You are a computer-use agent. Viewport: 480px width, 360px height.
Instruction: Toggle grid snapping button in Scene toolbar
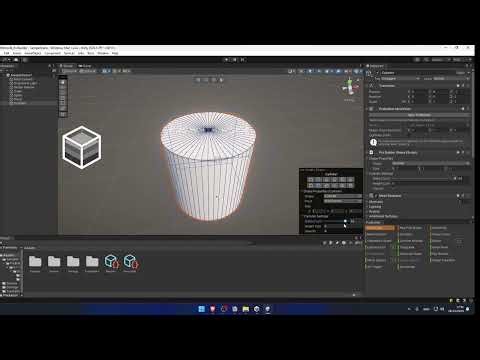pos(106,71)
